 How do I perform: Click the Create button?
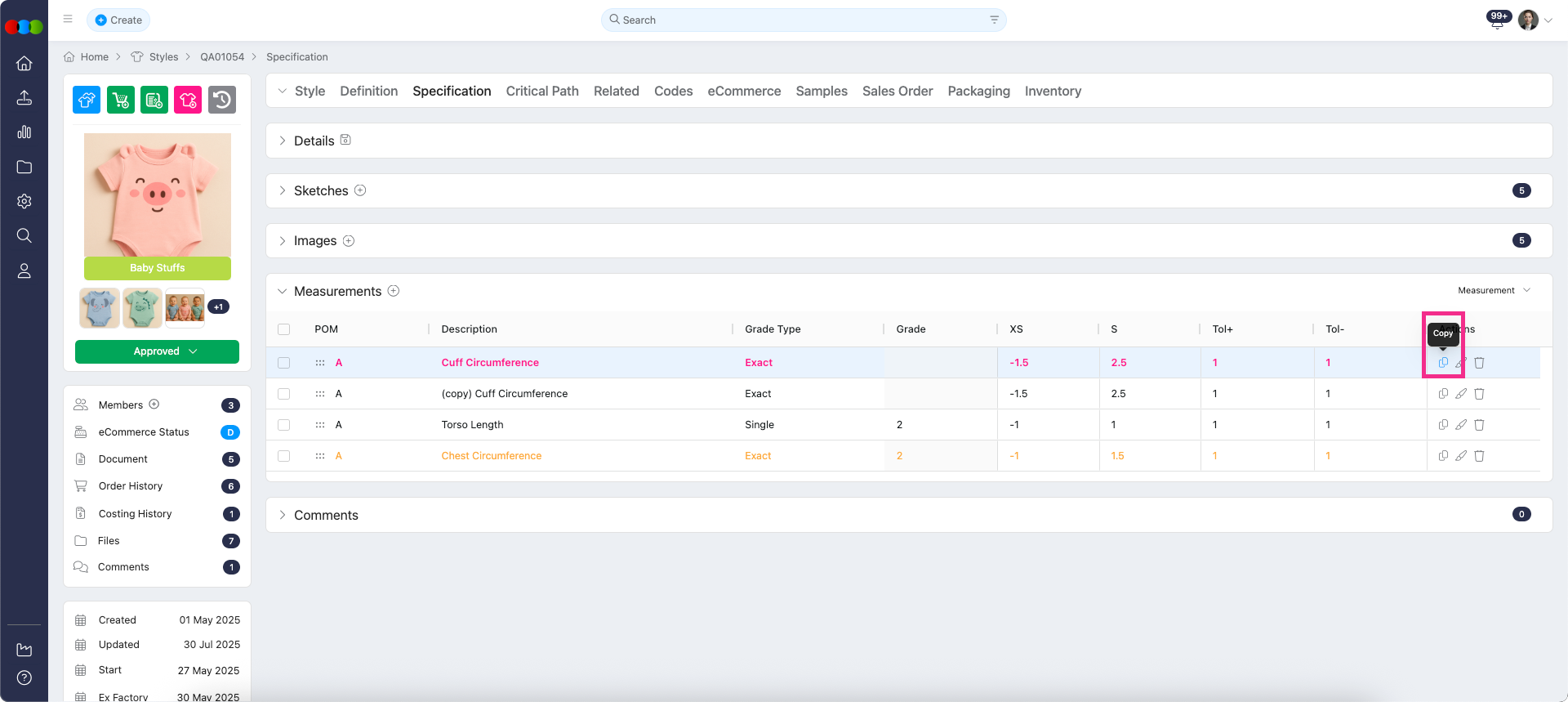click(118, 20)
